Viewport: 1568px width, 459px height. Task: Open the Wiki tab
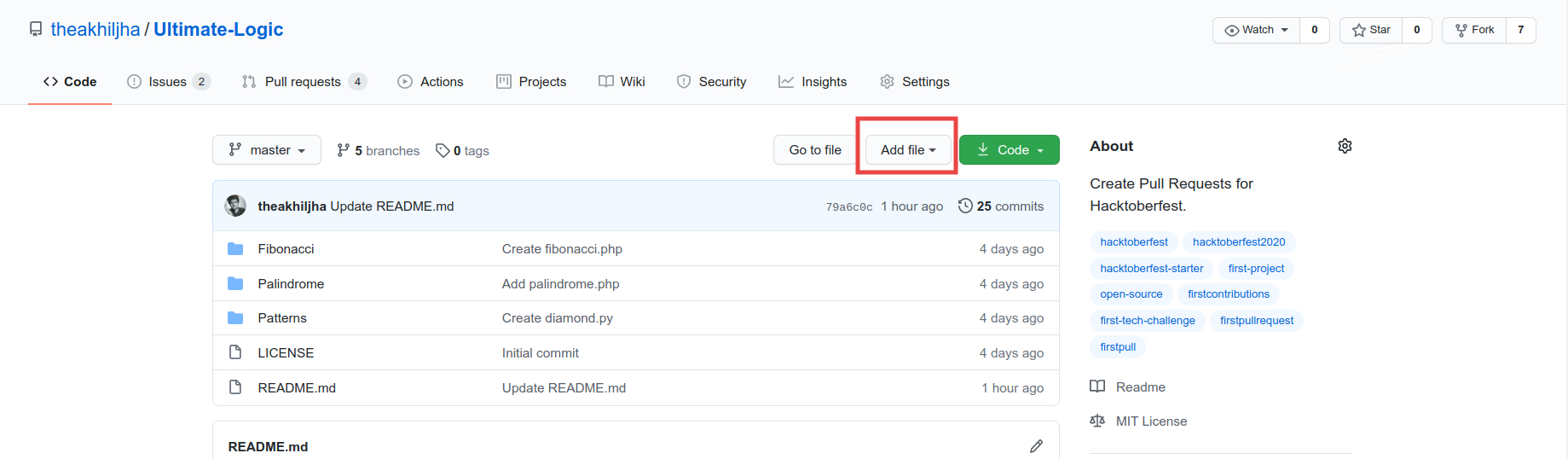[622, 82]
